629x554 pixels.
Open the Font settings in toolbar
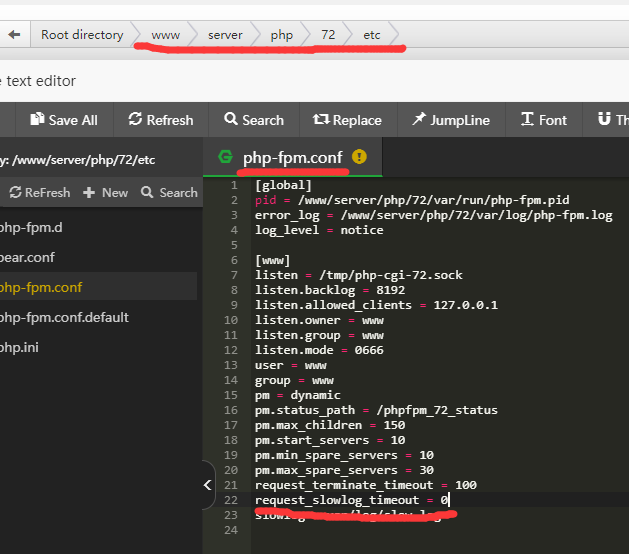tap(543, 120)
